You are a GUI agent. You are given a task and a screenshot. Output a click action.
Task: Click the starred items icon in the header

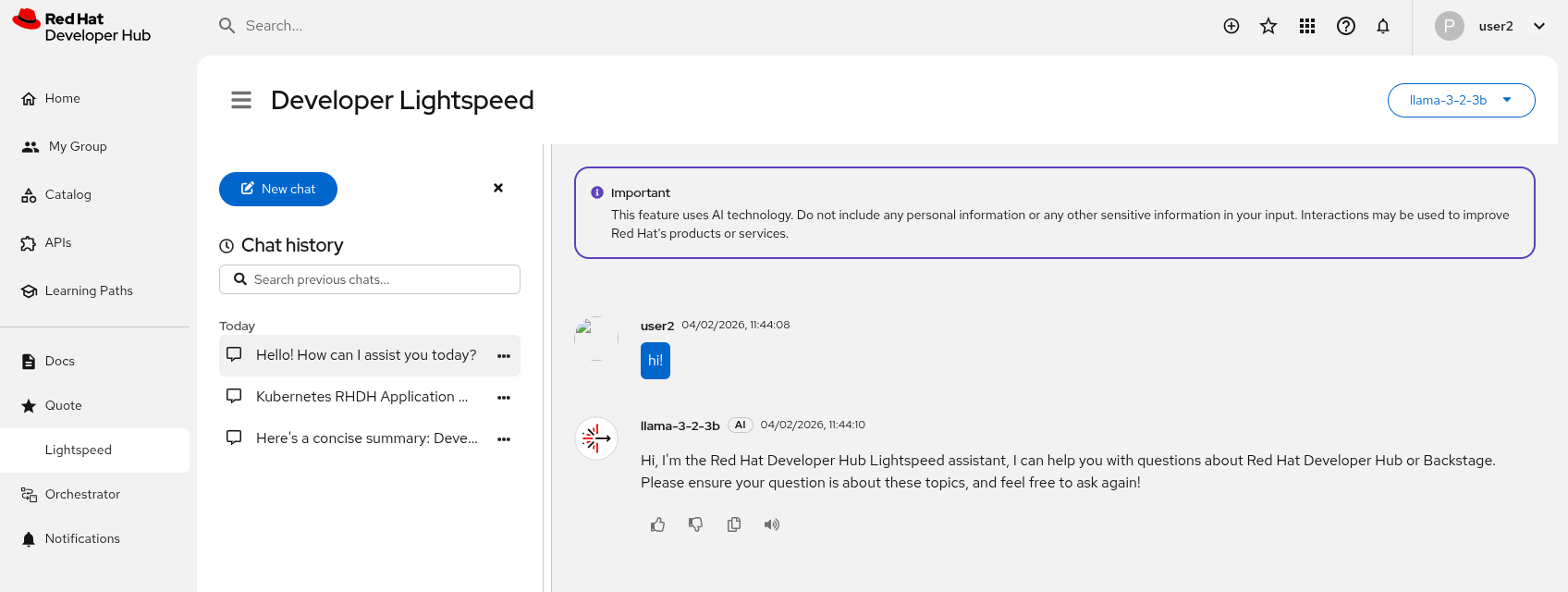tap(1268, 26)
